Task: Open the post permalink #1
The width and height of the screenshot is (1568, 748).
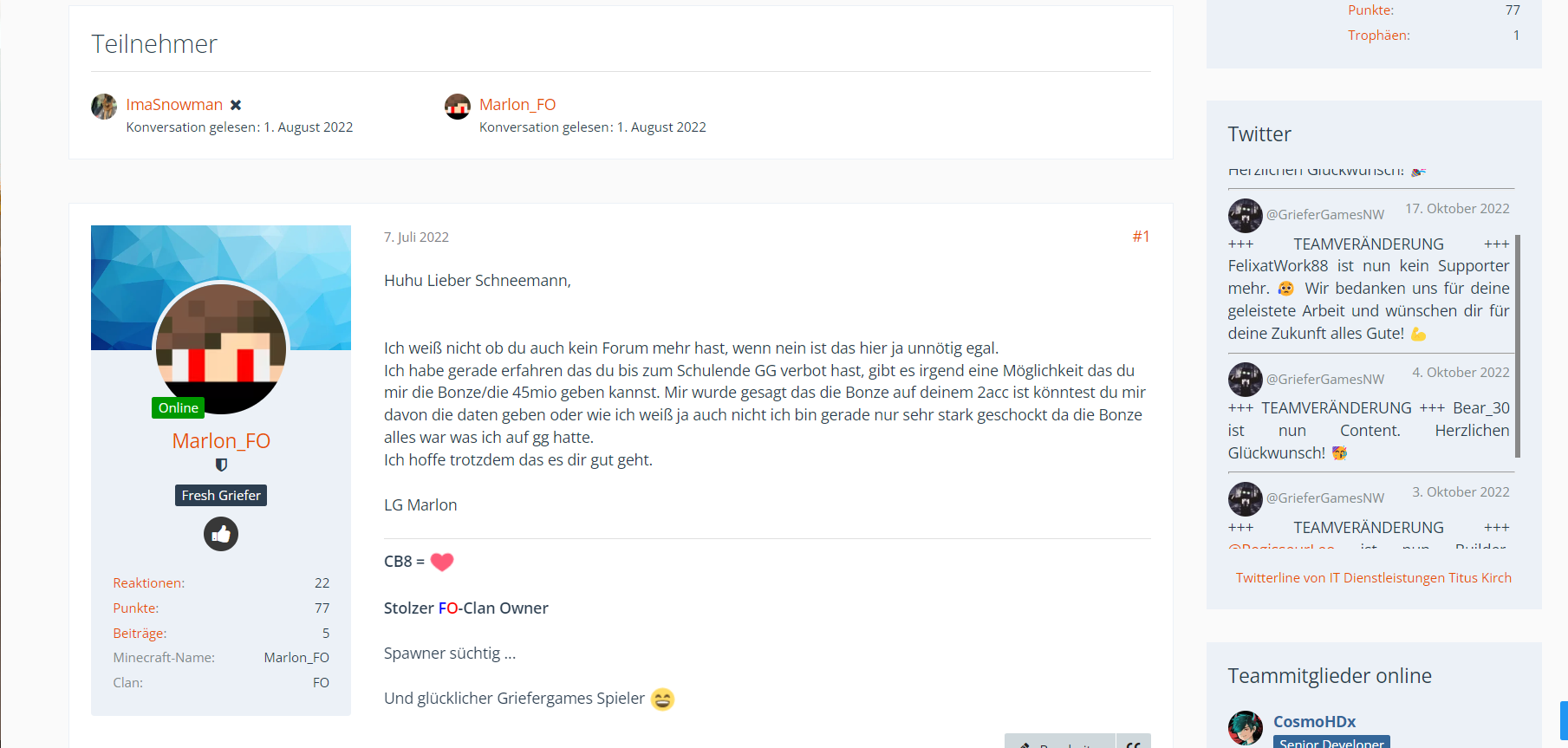Action: coord(1141,237)
